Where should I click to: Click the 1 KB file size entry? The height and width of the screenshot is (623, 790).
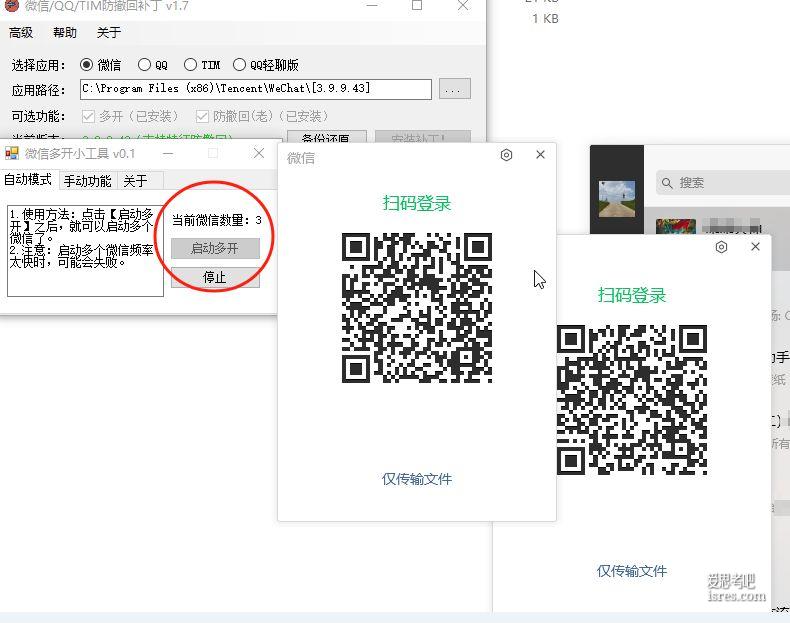click(545, 19)
